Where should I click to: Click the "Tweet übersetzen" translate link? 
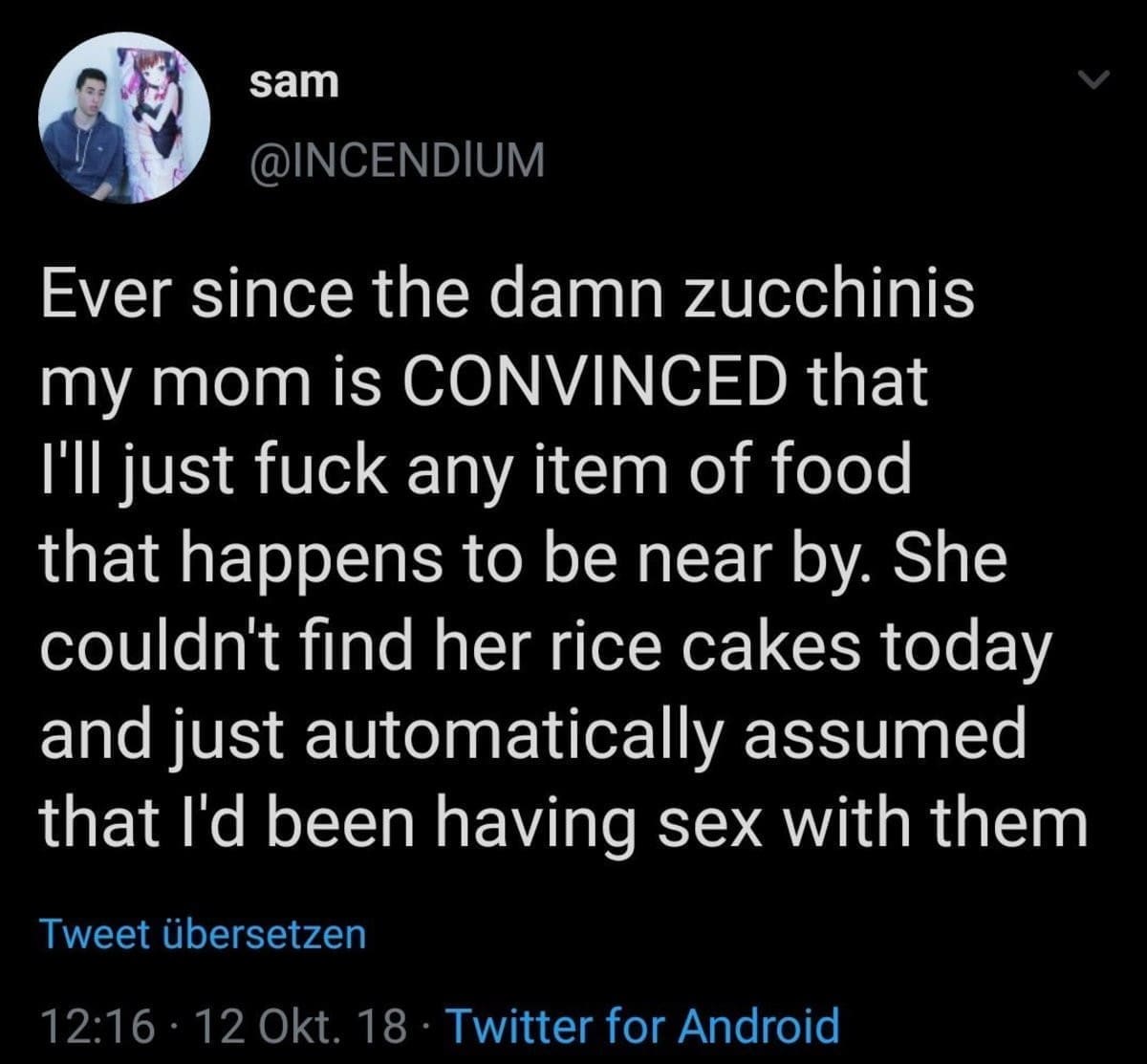[x=203, y=934]
